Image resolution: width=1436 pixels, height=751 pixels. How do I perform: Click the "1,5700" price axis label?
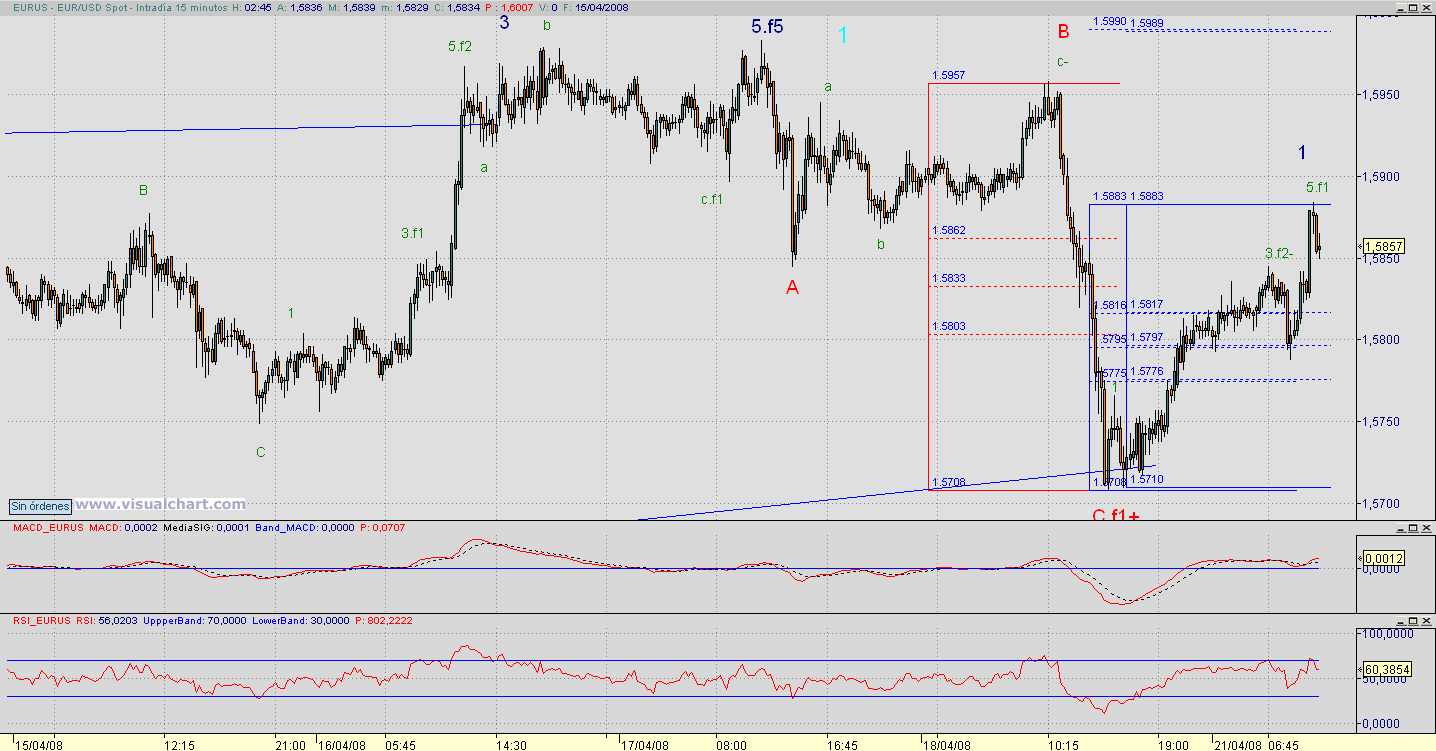(x=1382, y=504)
